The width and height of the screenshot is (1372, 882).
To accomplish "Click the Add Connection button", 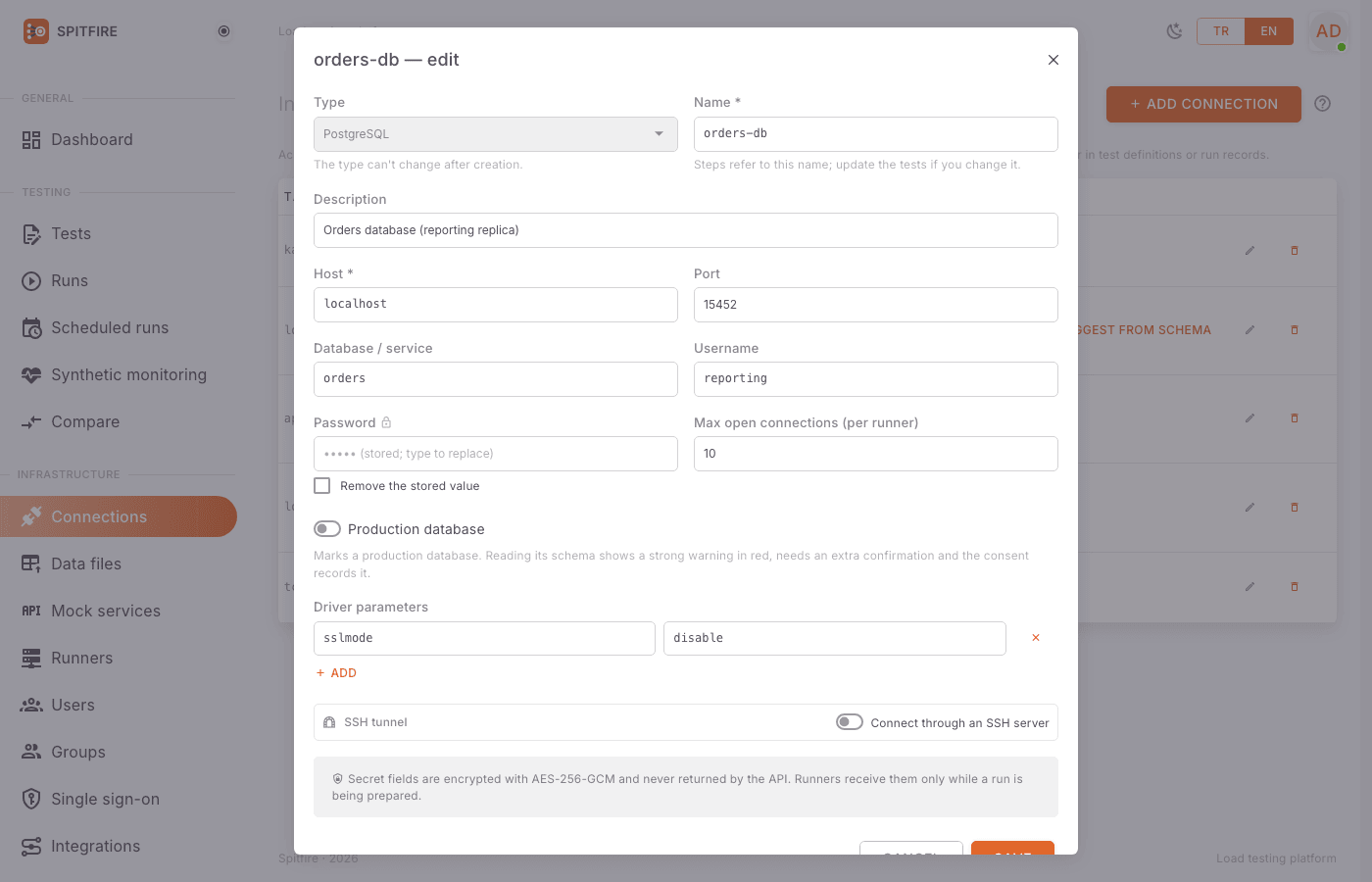I will coord(1203,104).
